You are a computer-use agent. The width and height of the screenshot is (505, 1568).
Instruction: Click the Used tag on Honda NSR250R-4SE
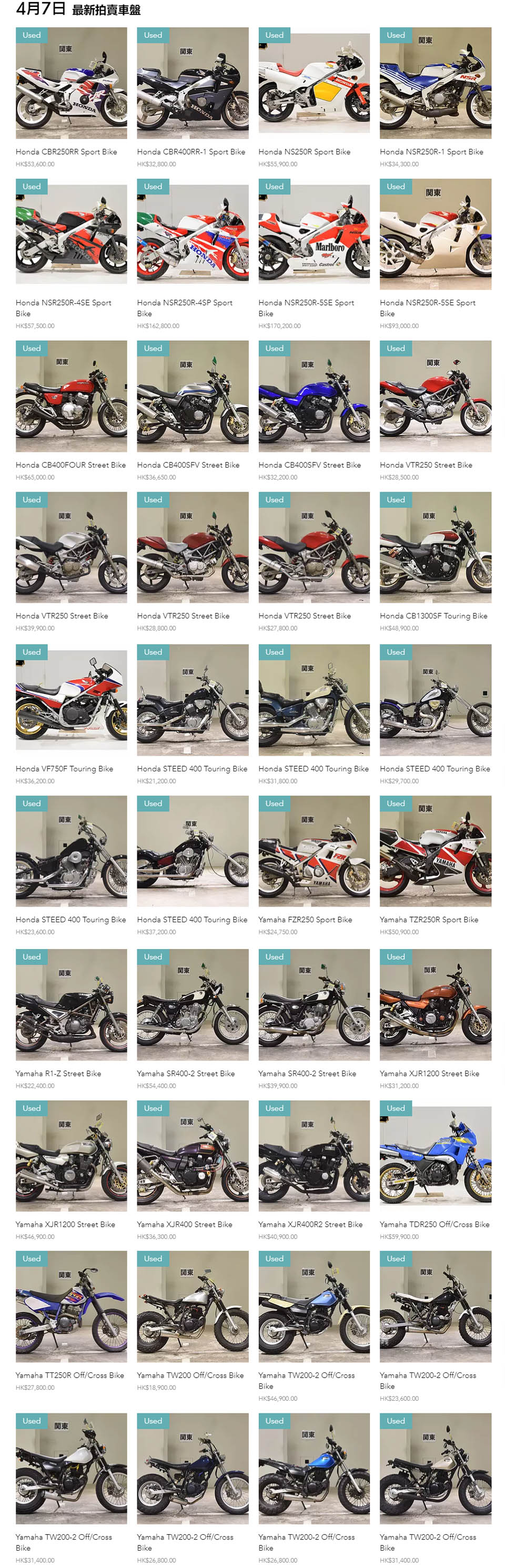pyautogui.click(x=32, y=187)
